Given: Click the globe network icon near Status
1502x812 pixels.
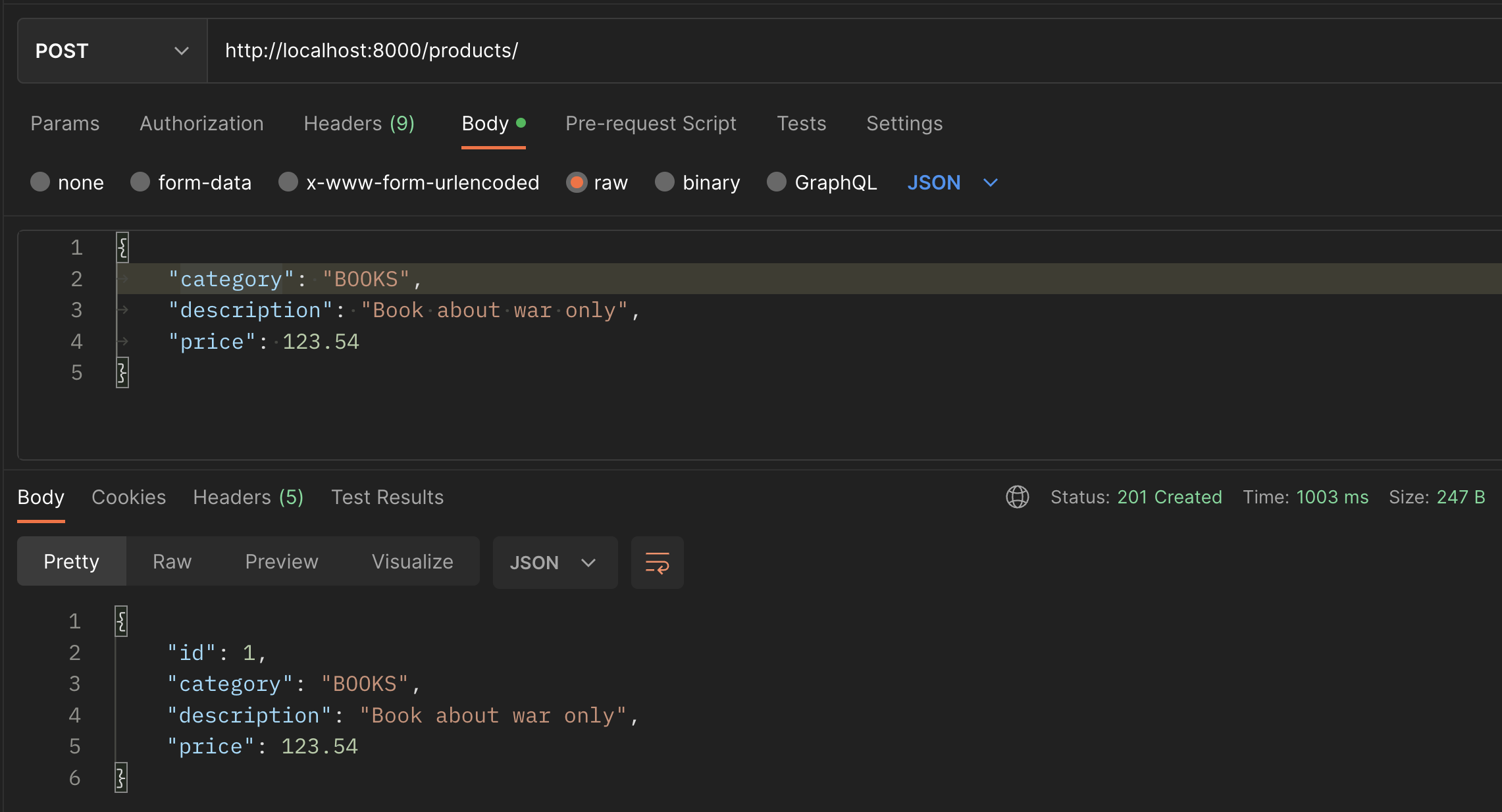Looking at the screenshot, I should (x=1017, y=497).
